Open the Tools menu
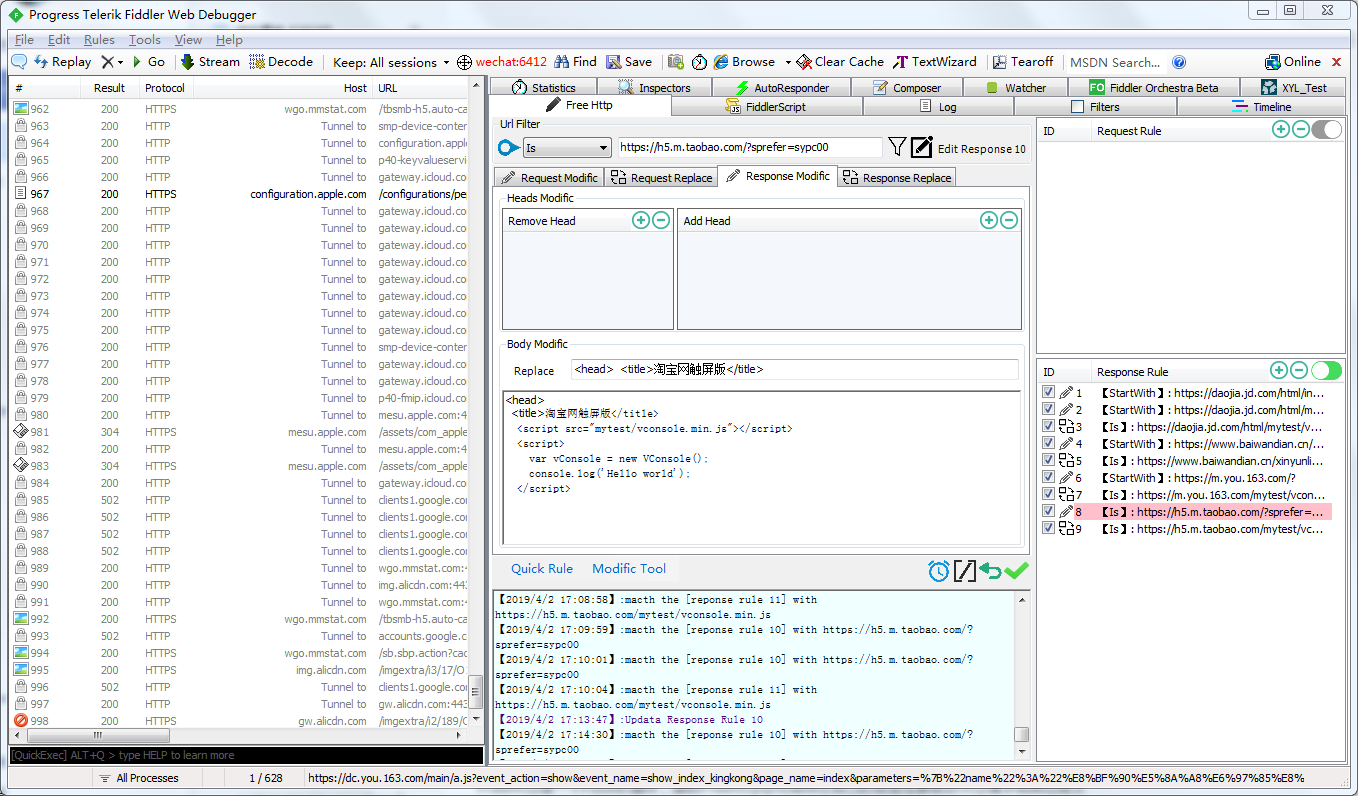Screen dimensions: 1358x796 (x=145, y=40)
